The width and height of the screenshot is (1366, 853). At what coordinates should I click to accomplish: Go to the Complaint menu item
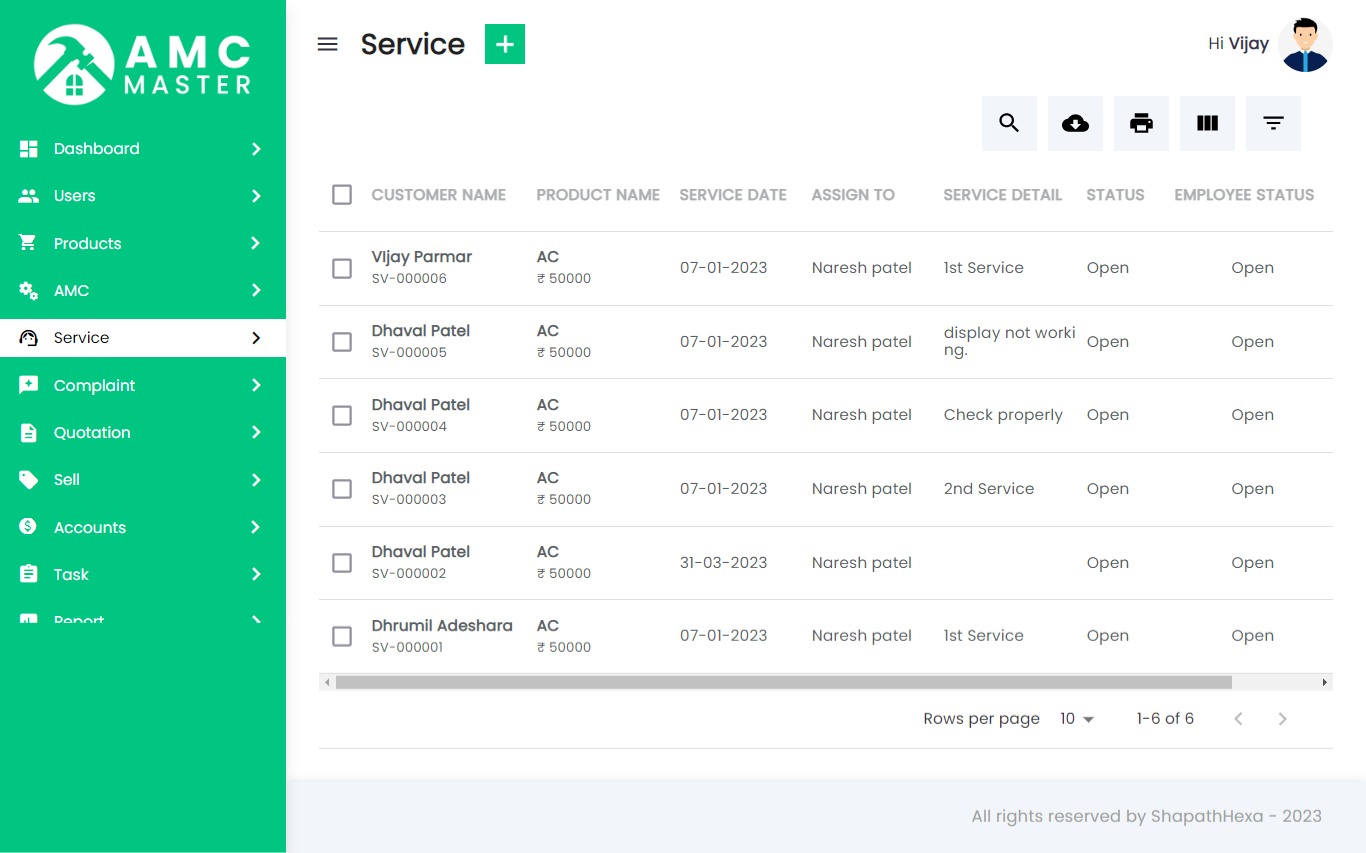point(94,385)
